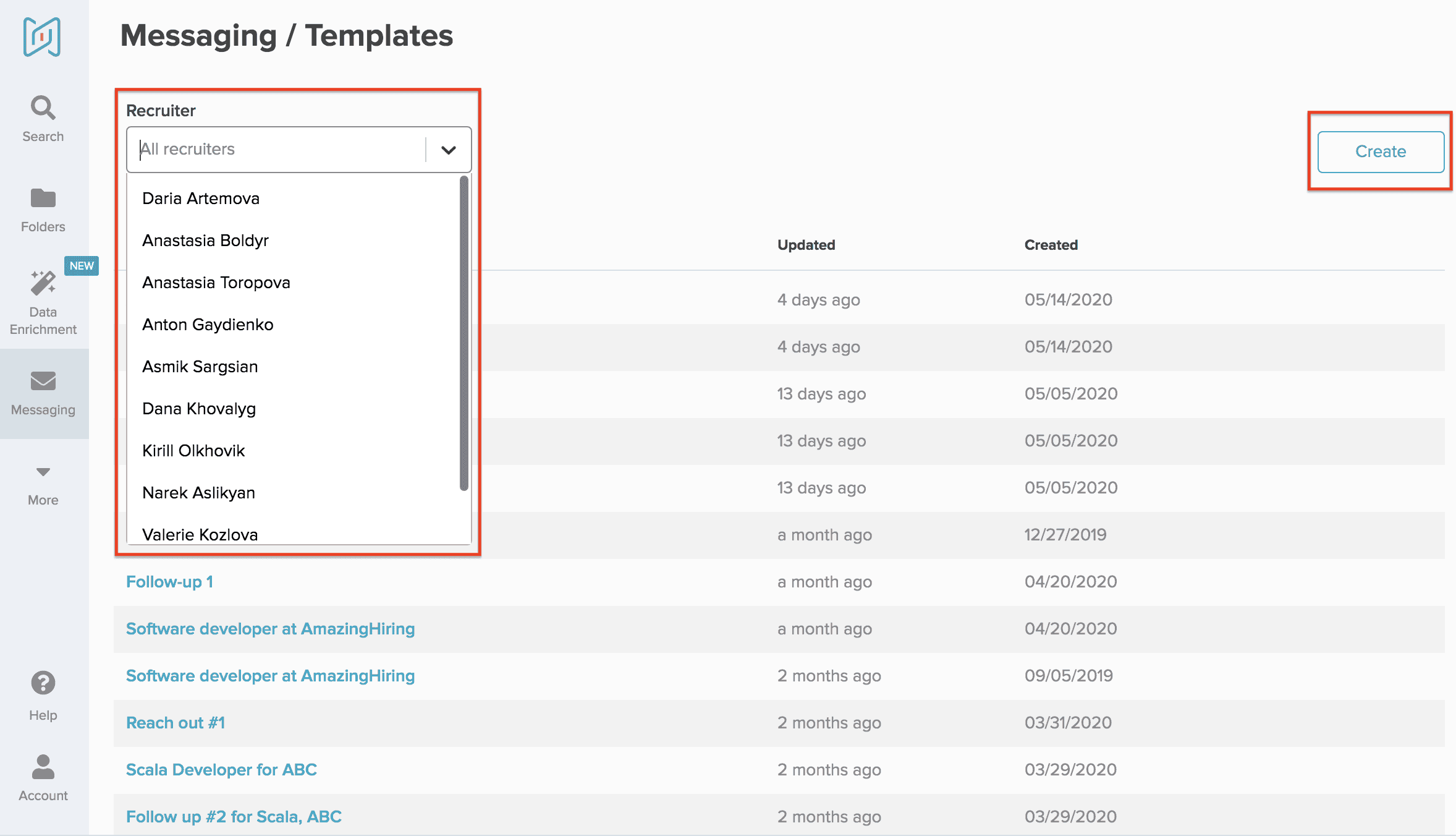Click the NEW badge on Data Enrichment
1456x836 pixels.
82,266
